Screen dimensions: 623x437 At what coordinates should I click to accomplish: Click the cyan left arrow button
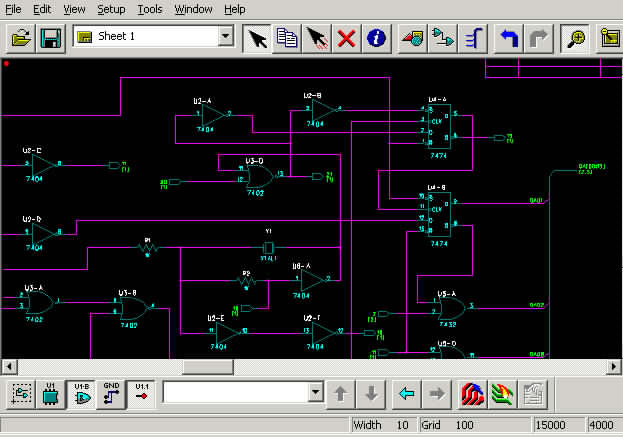click(406, 394)
